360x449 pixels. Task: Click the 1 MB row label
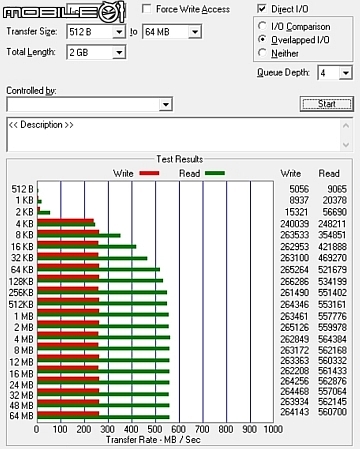pos(24,316)
